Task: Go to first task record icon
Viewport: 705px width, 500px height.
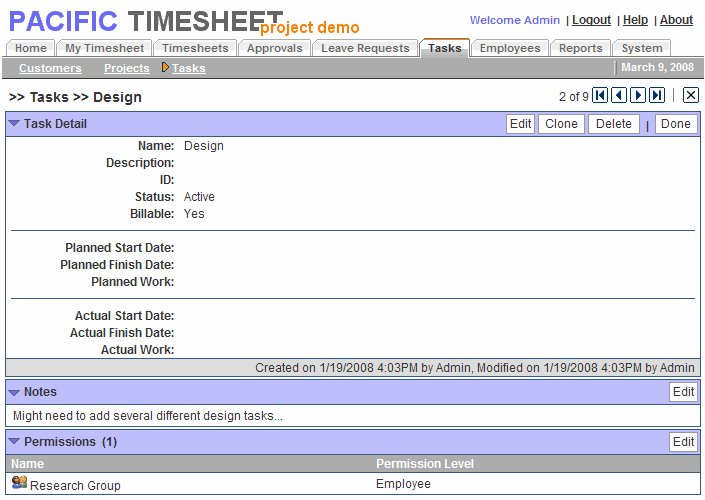Action: click(600, 96)
